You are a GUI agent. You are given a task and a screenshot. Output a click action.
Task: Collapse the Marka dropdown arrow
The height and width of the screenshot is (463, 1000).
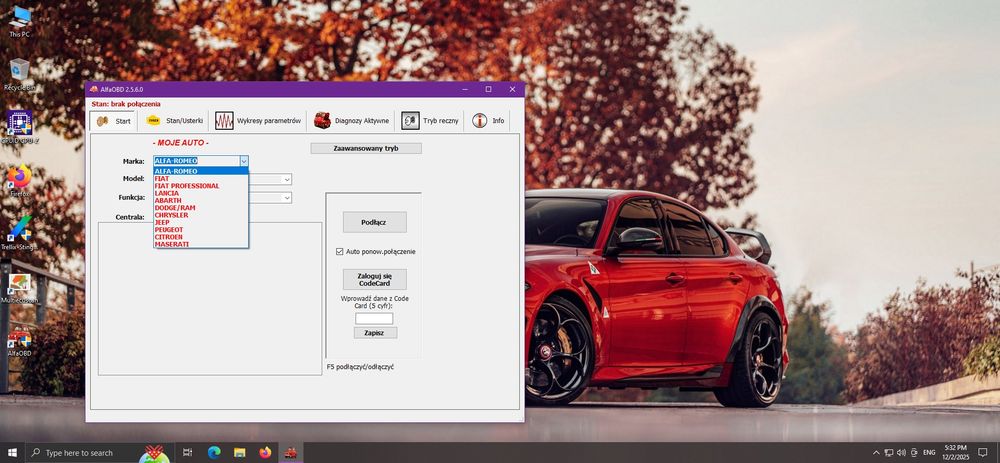[x=244, y=161]
